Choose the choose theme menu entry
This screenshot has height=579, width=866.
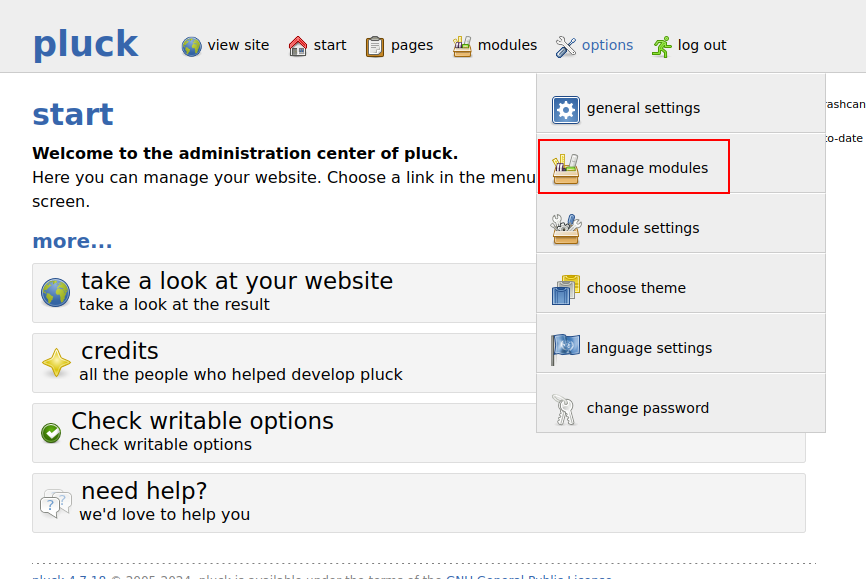click(636, 288)
